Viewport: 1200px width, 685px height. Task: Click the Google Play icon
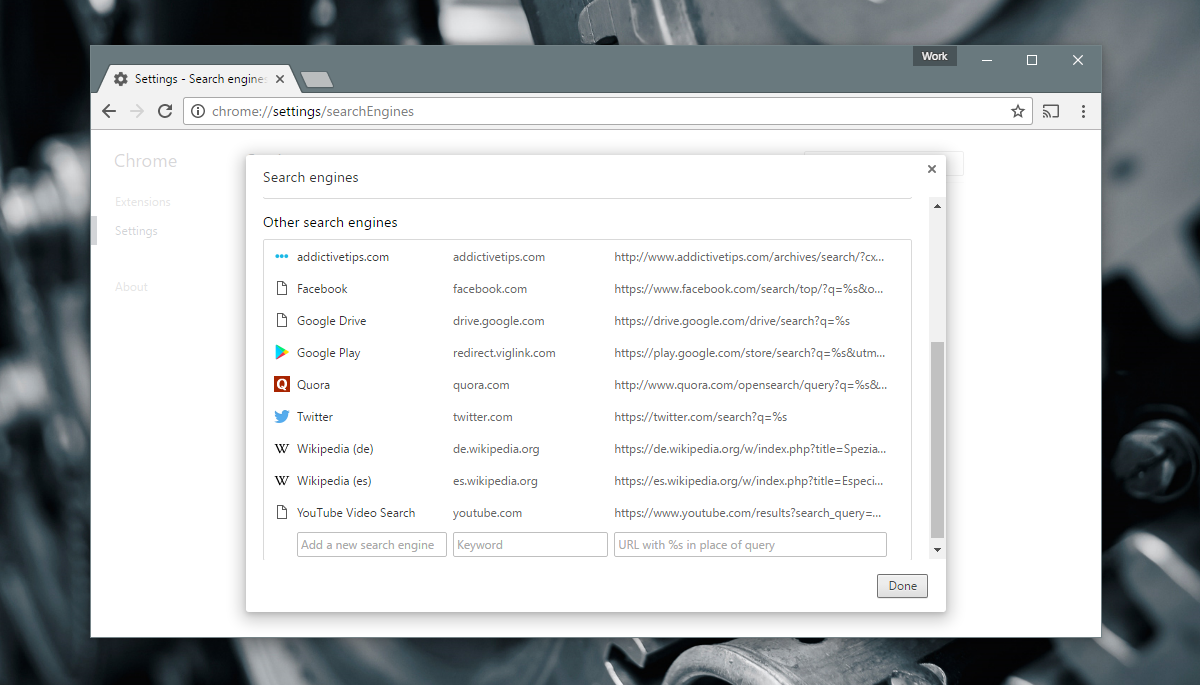(282, 353)
